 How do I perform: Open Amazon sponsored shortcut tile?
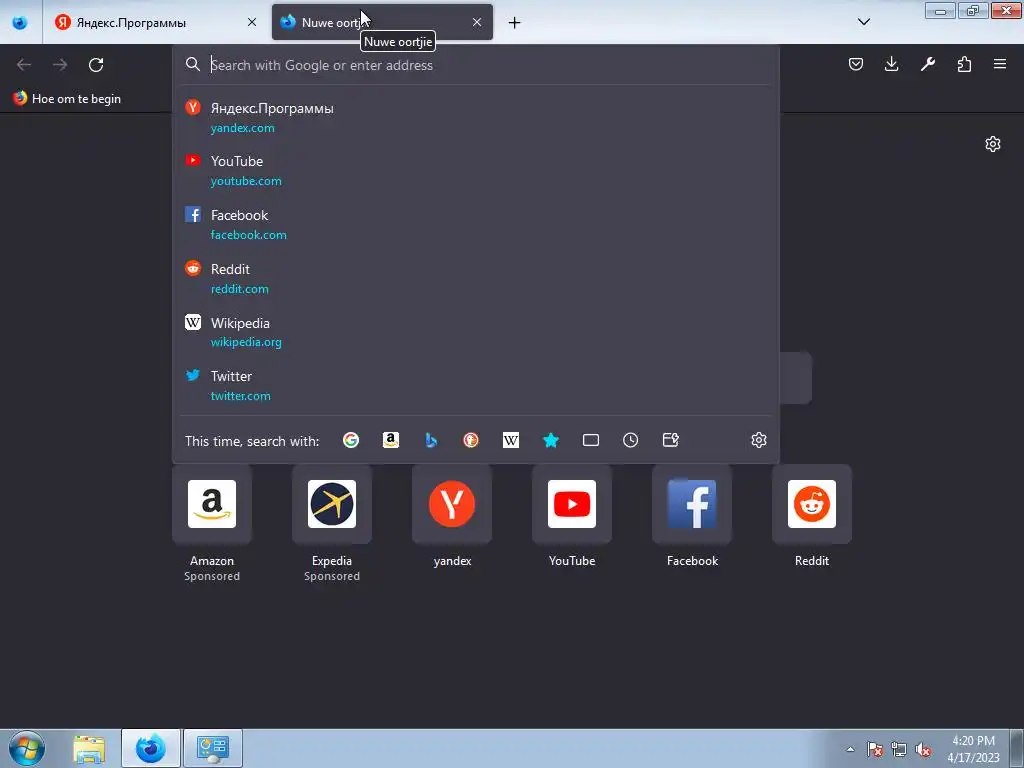tap(212, 504)
